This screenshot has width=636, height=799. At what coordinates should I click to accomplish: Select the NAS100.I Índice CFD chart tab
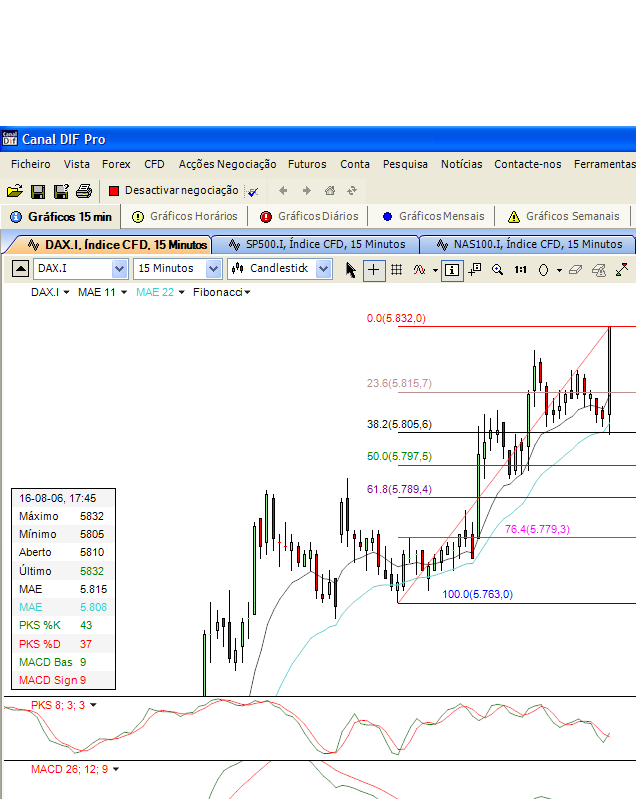pyautogui.click(x=529, y=245)
